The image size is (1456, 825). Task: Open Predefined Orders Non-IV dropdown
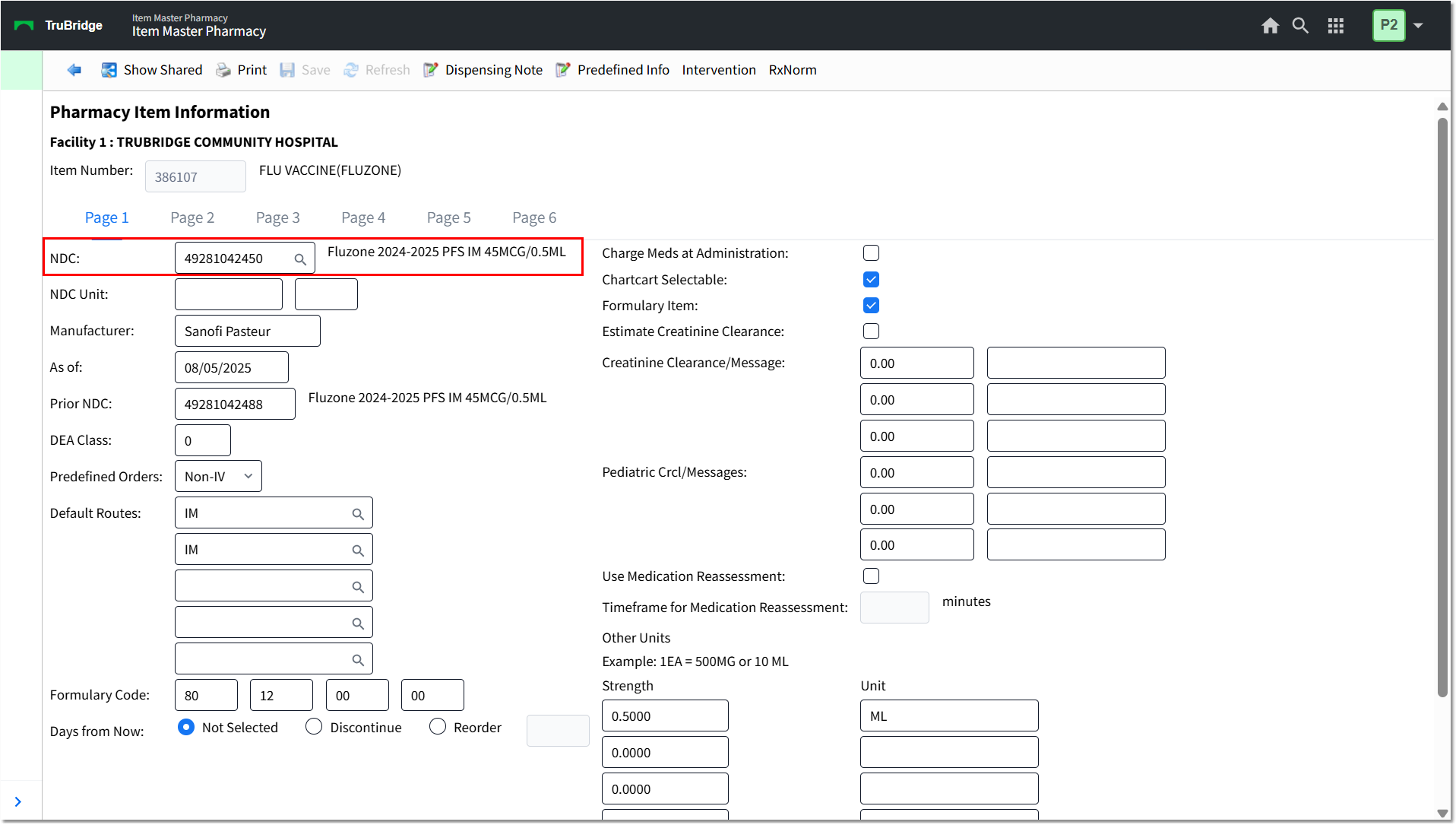pos(218,476)
